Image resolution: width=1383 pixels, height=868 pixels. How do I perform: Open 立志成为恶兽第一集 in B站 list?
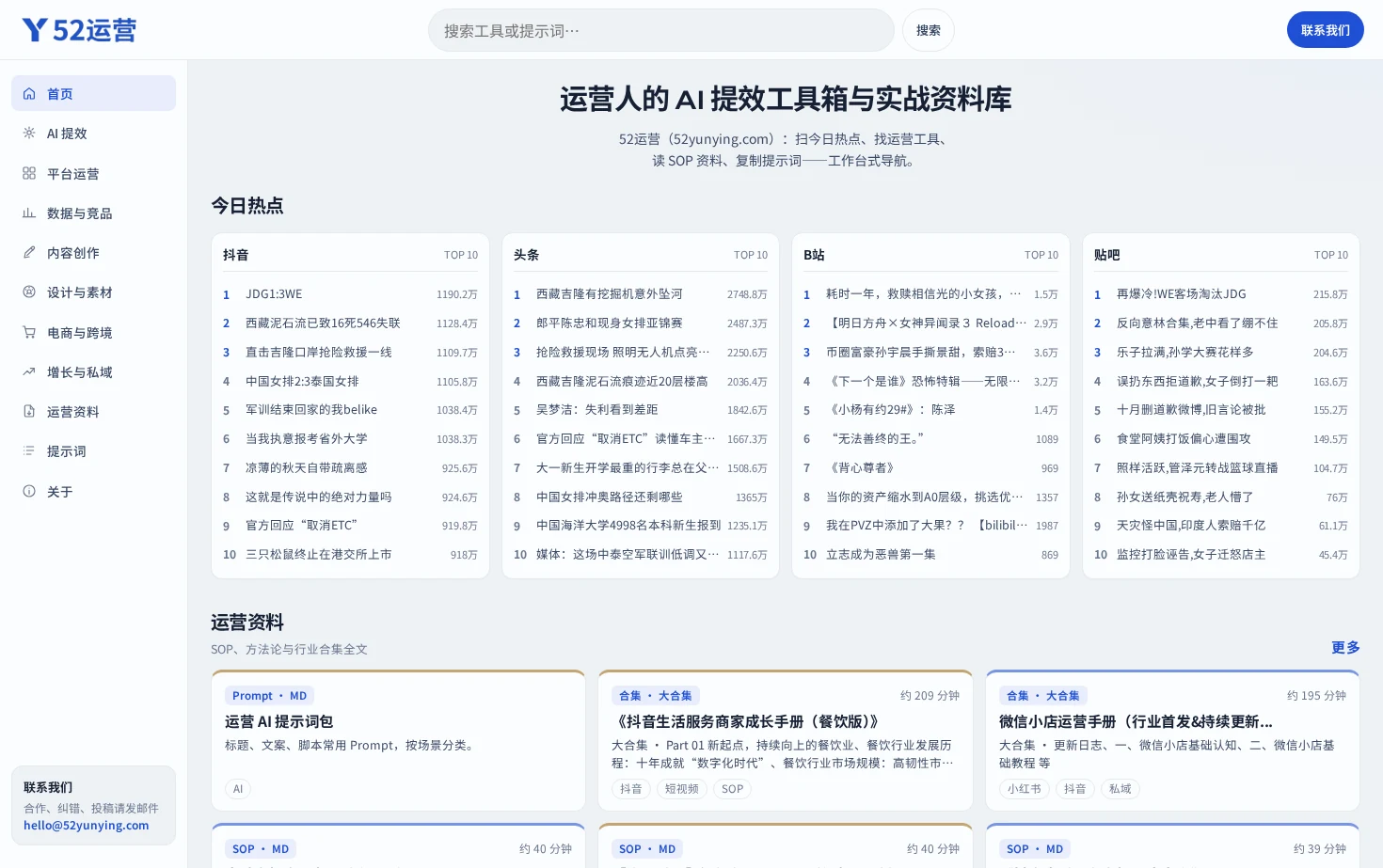930,555
